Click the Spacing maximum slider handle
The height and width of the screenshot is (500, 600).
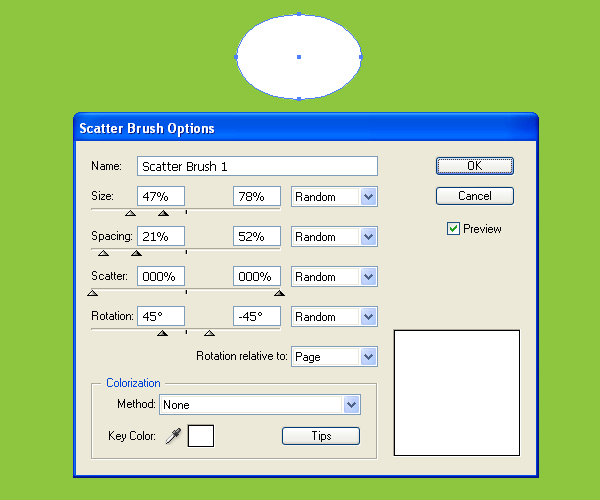(136, 253)
